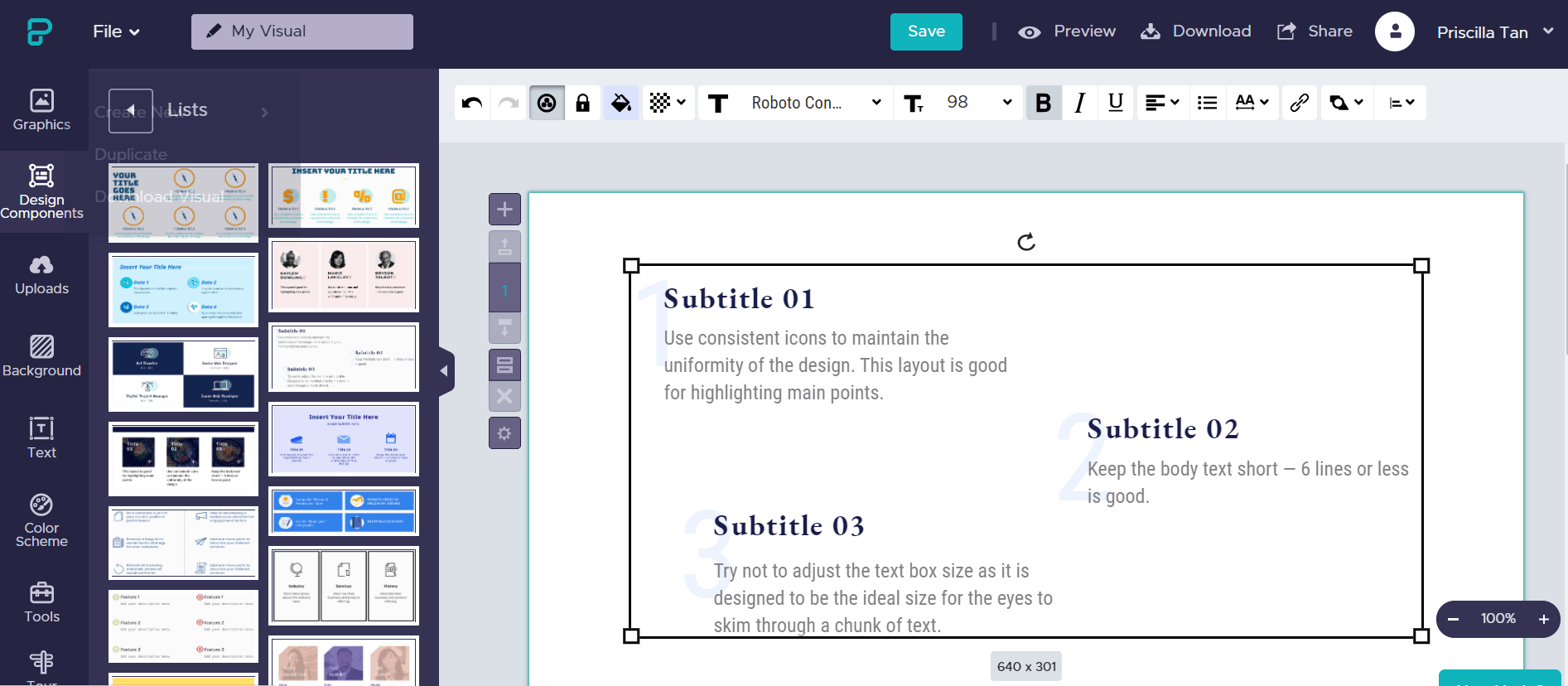Add a new block with plus icon

(504, 210)
